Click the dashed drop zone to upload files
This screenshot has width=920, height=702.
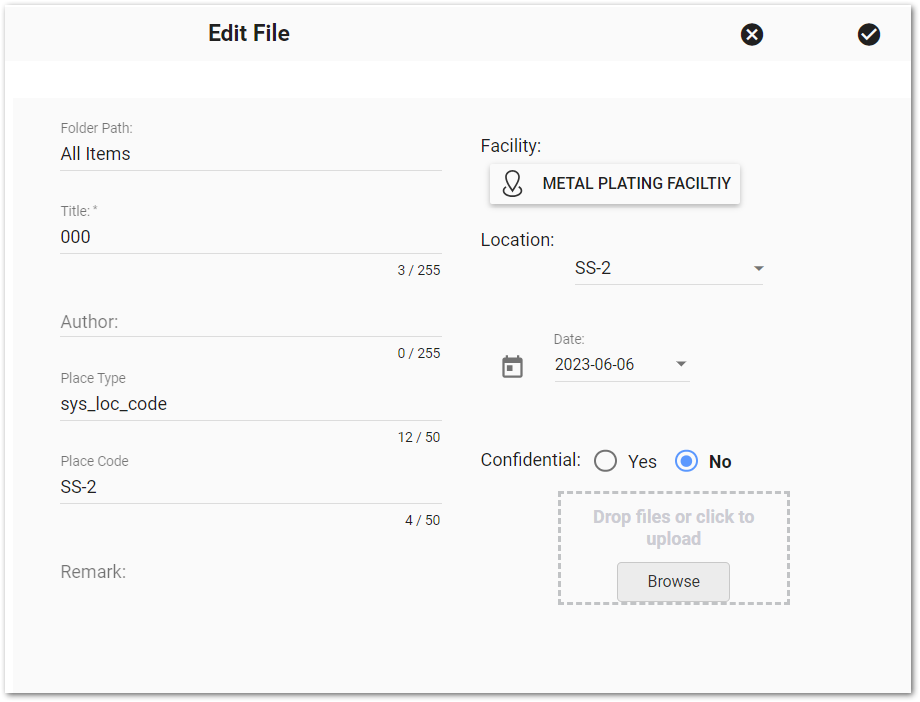(673, 548)
